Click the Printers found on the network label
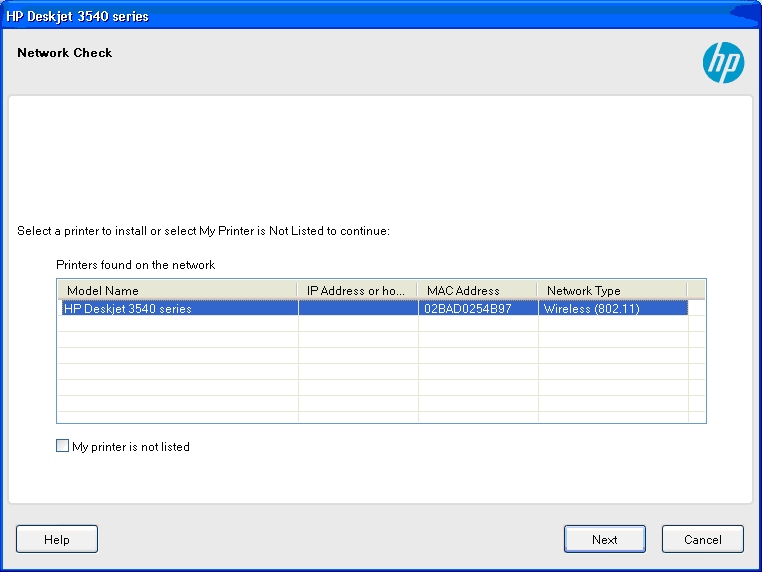 tap(136, 265)
